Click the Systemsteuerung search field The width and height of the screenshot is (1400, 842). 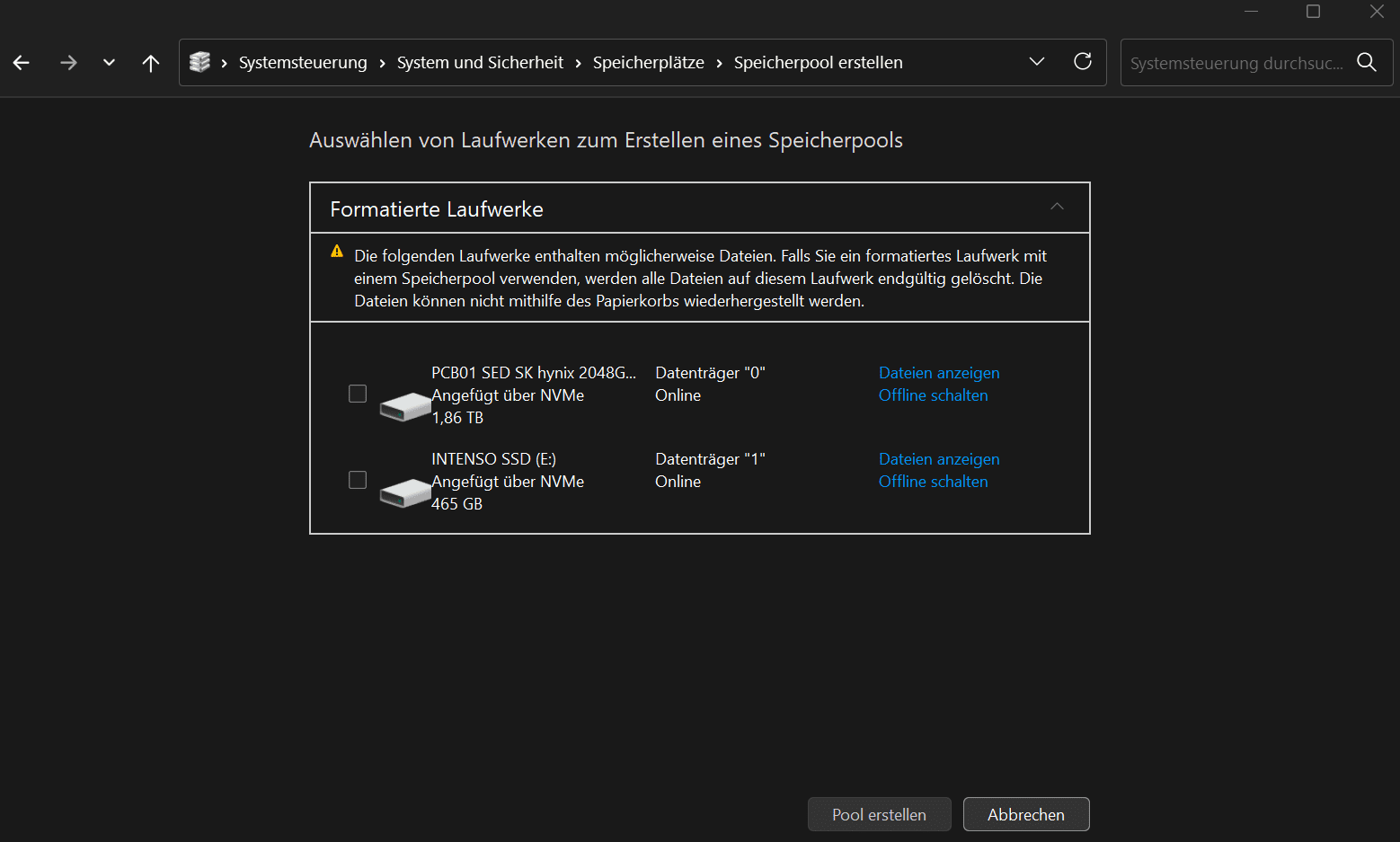click(x=1236, y=63)
